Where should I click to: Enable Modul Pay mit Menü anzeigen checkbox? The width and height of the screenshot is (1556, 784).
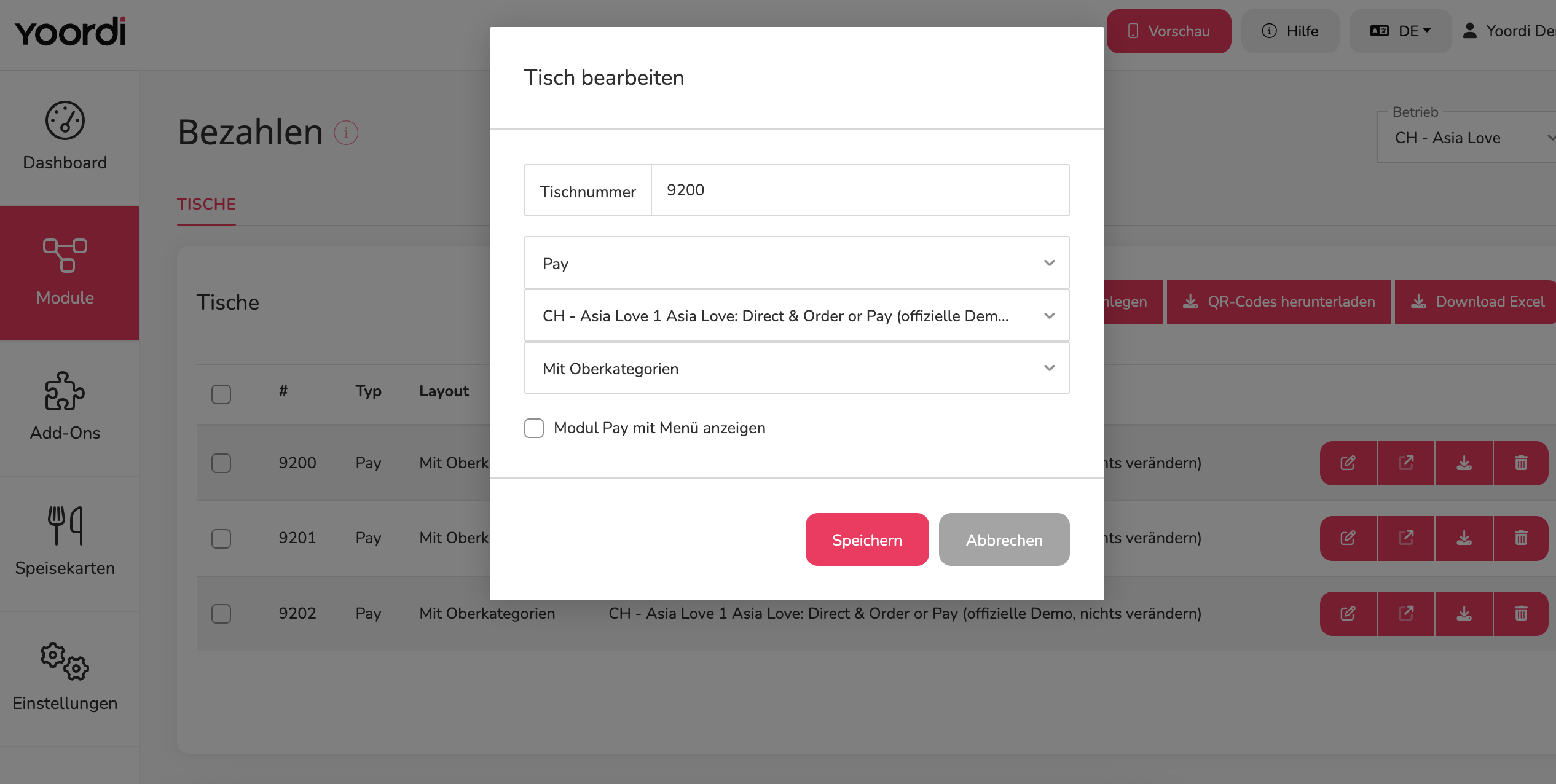[x=534, y=428]
